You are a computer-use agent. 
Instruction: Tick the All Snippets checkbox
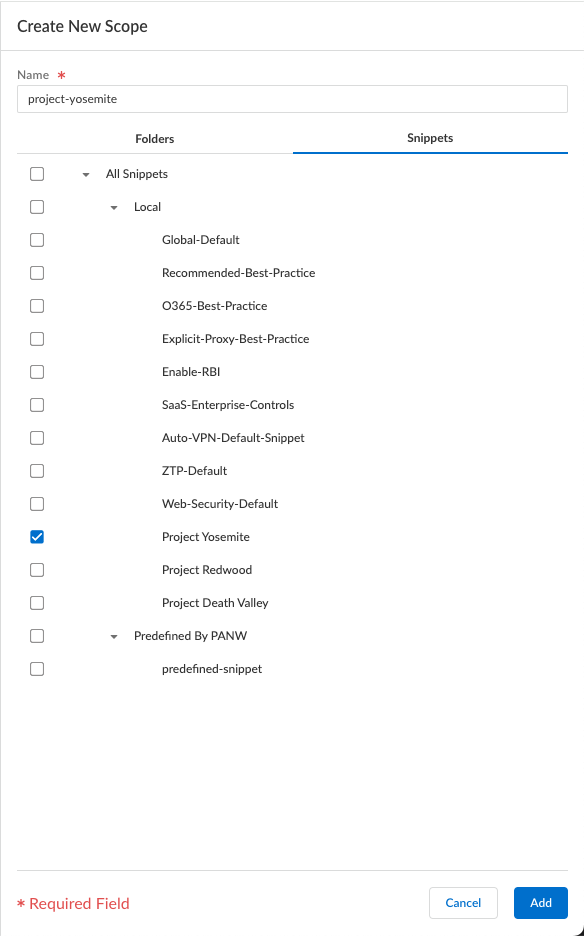coord(37,174)
